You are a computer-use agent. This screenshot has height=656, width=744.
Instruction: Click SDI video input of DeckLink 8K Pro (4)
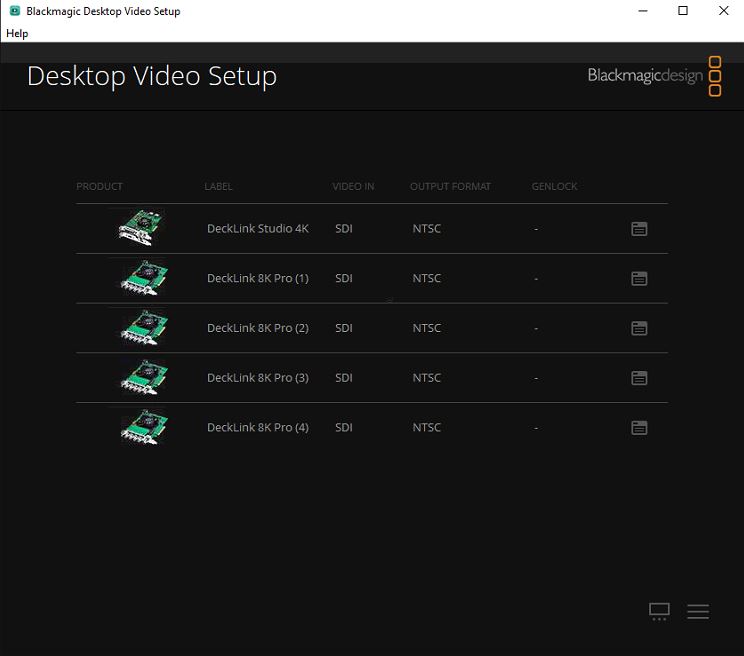coord(344,428)
